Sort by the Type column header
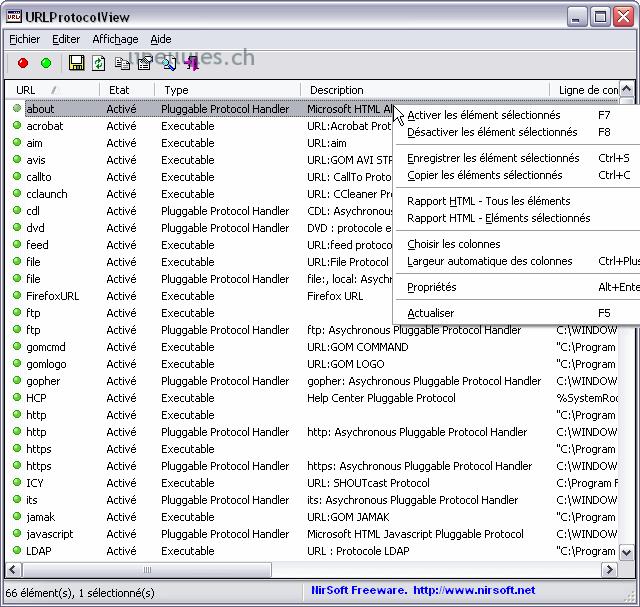This screenshot has width=640, height=607. pos(227,90)
